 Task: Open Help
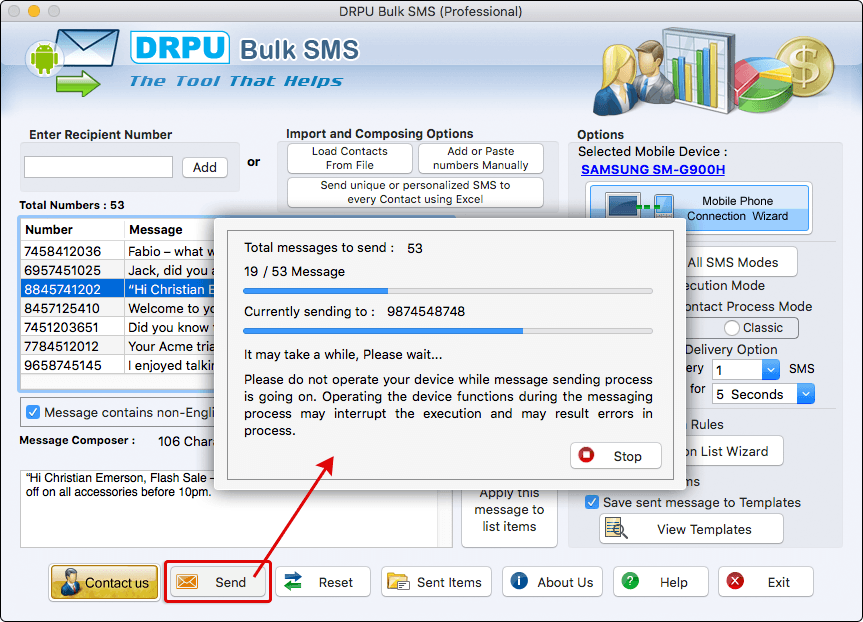pos(660,582)
